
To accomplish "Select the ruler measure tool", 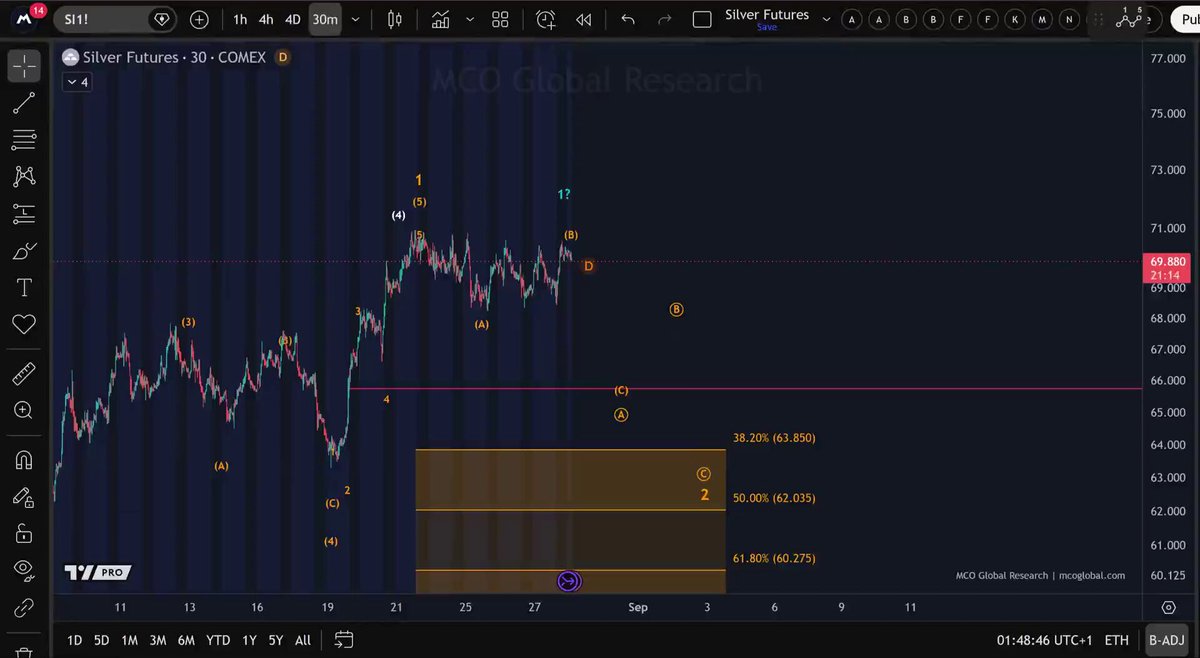I will point(24,374).
